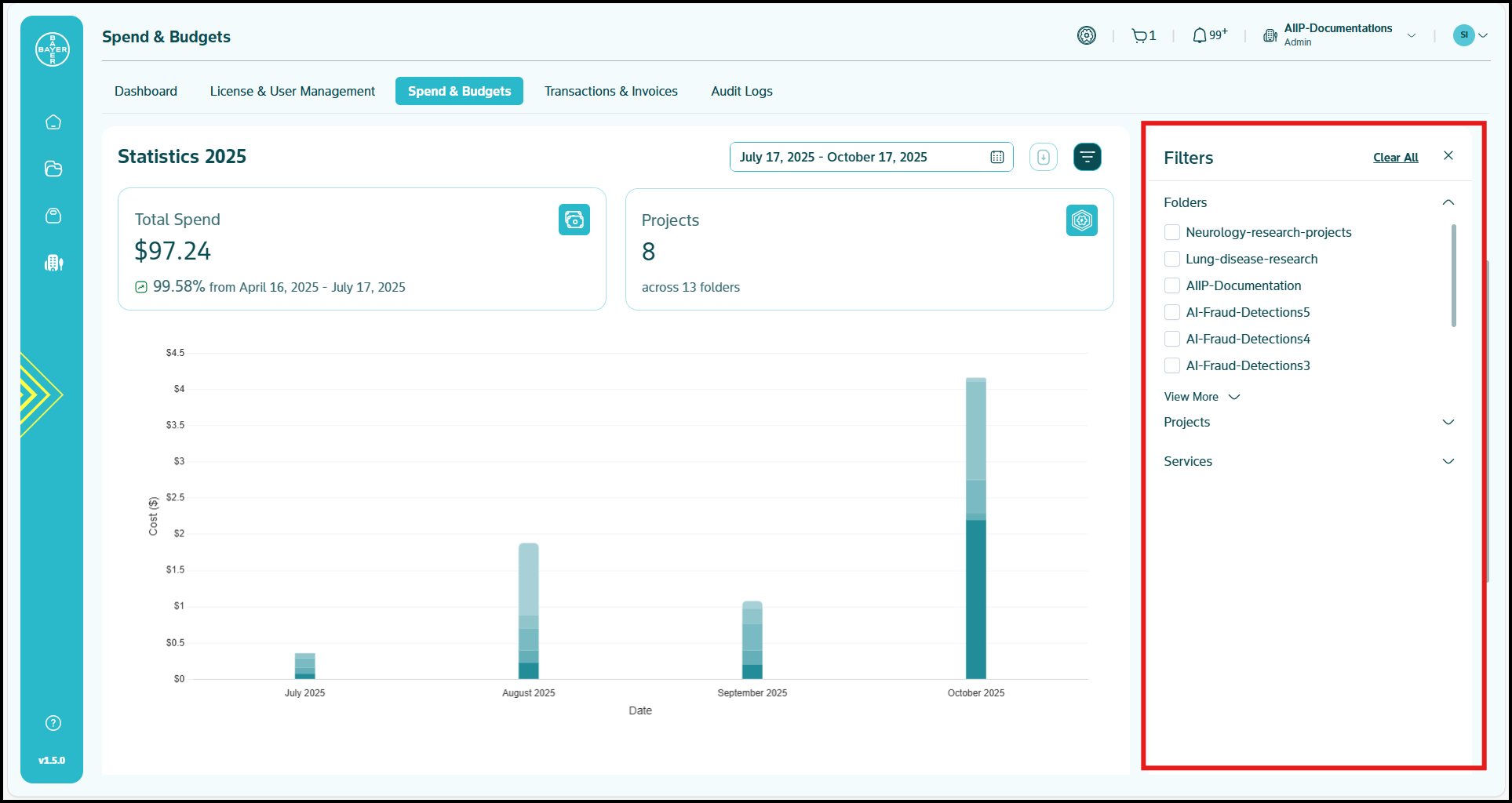Check the Lung-disease-research folder checkbox

[x=1172, y=259]
